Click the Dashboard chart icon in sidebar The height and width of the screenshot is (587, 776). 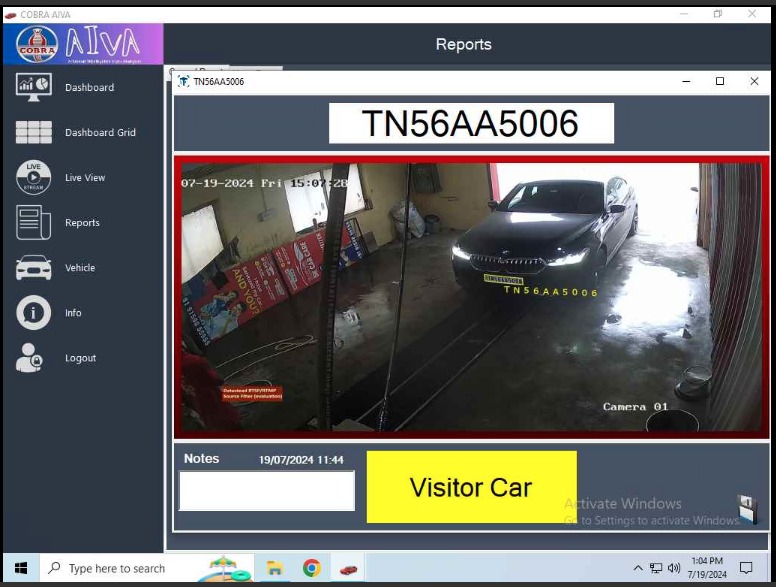click(x=33, y=87)
